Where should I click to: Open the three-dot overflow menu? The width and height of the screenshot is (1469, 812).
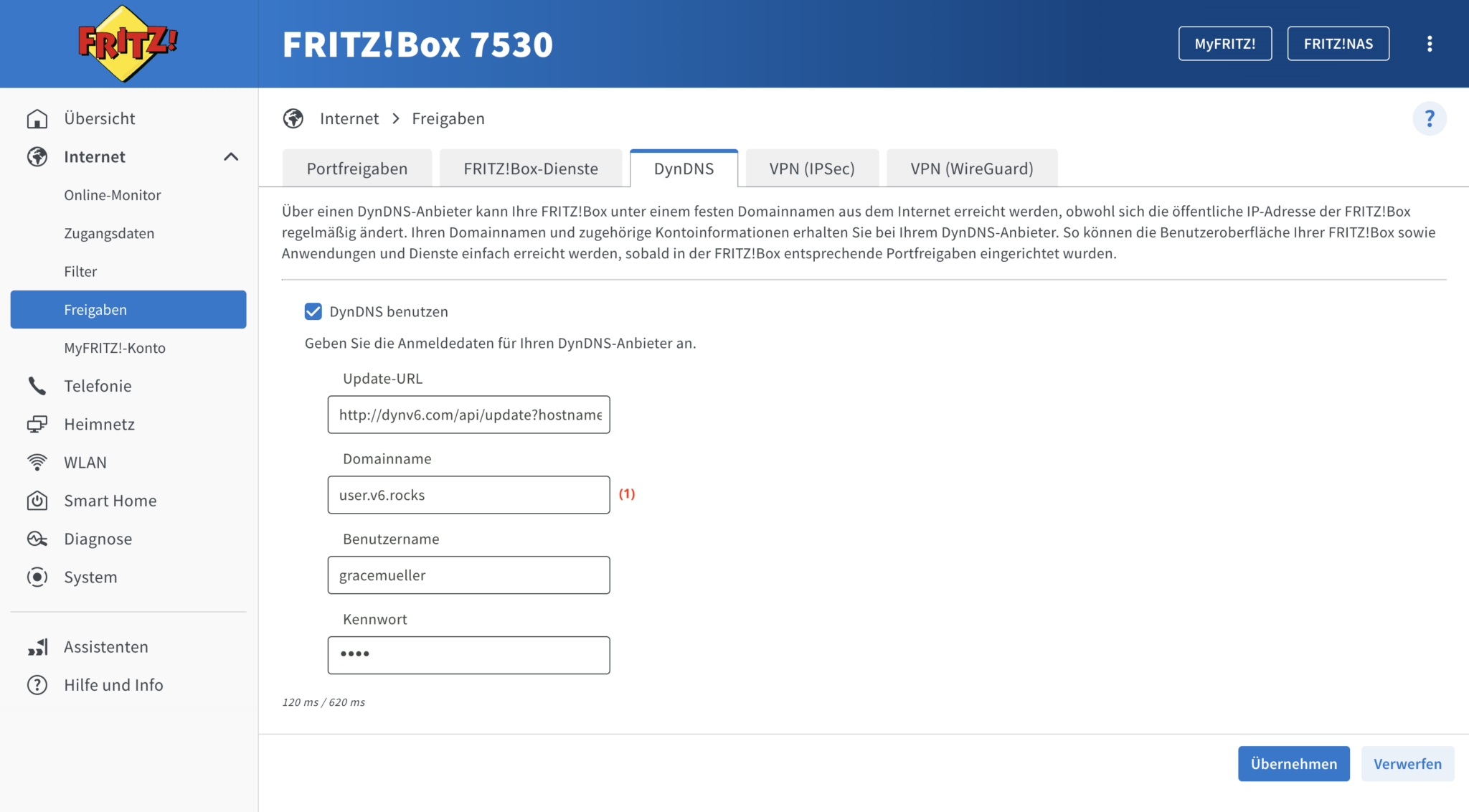(1430, 43)
